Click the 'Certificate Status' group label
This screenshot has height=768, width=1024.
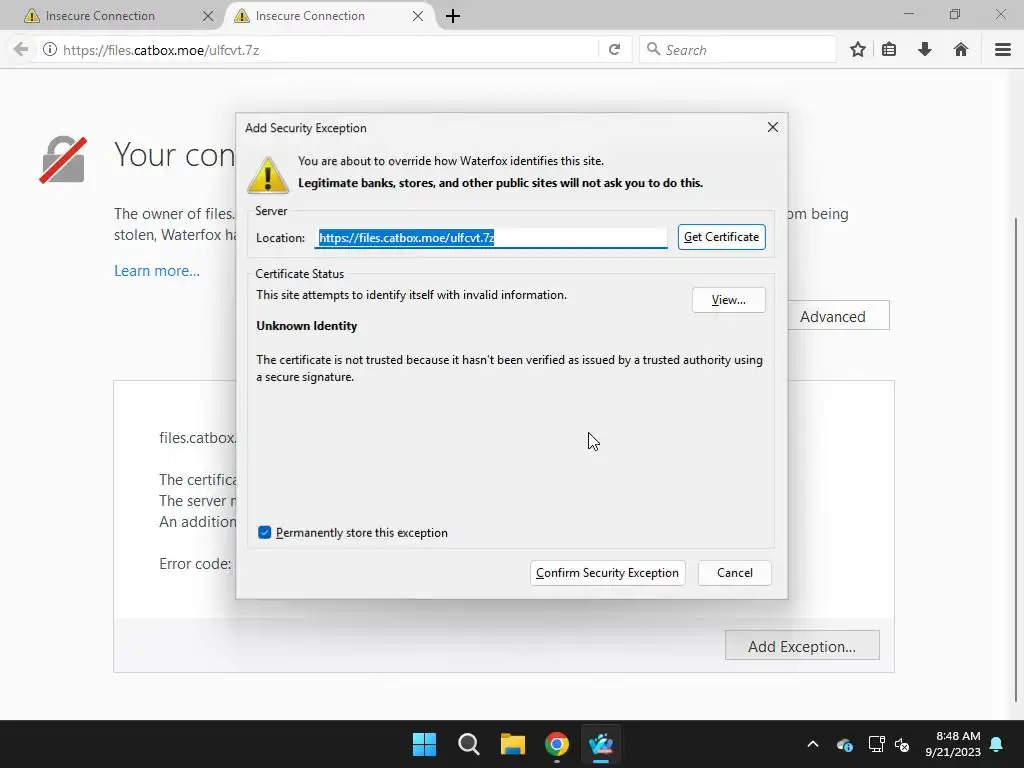300,274
